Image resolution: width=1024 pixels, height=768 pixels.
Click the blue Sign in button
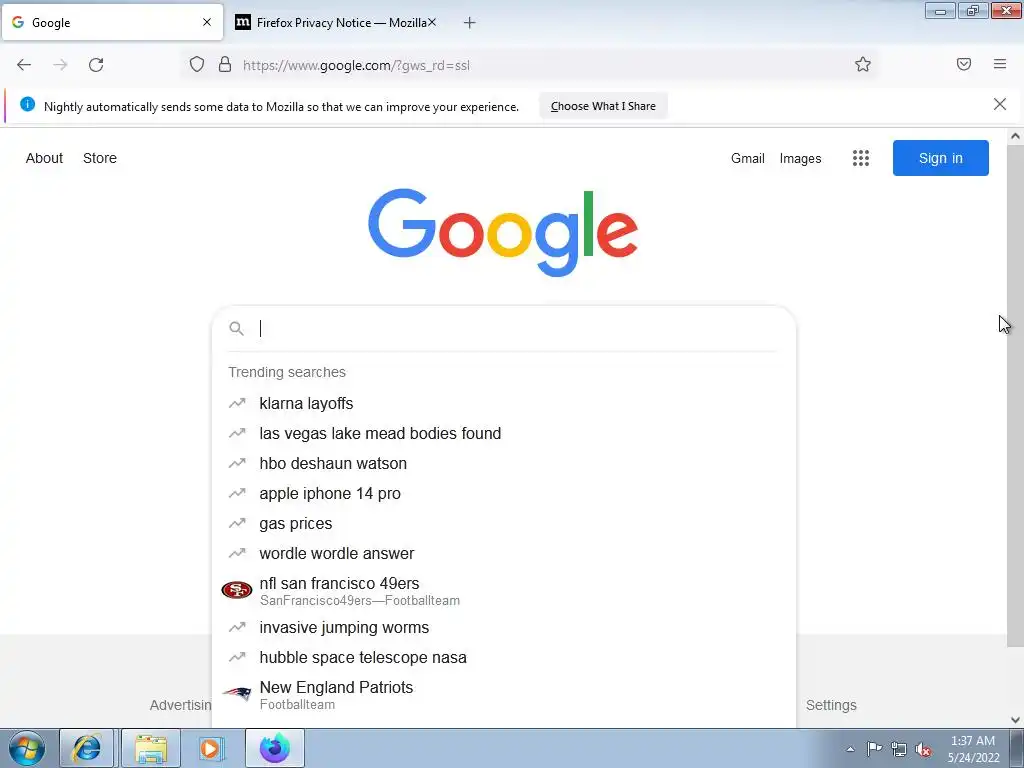click(x=940, y=158)
